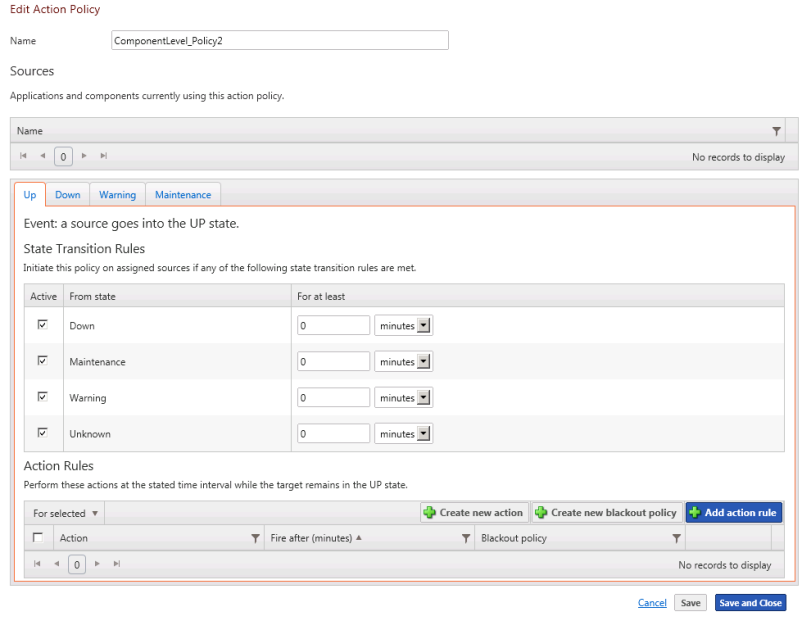806x619 pixels.
Task: Open time unit dropdown for Down row
Action: click(404, 325)
